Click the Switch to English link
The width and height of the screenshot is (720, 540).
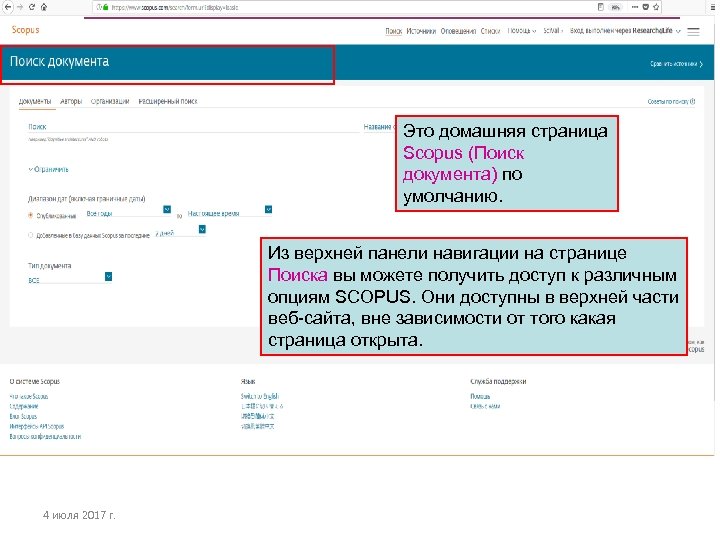pyautogui.click(x=259, y=396)
